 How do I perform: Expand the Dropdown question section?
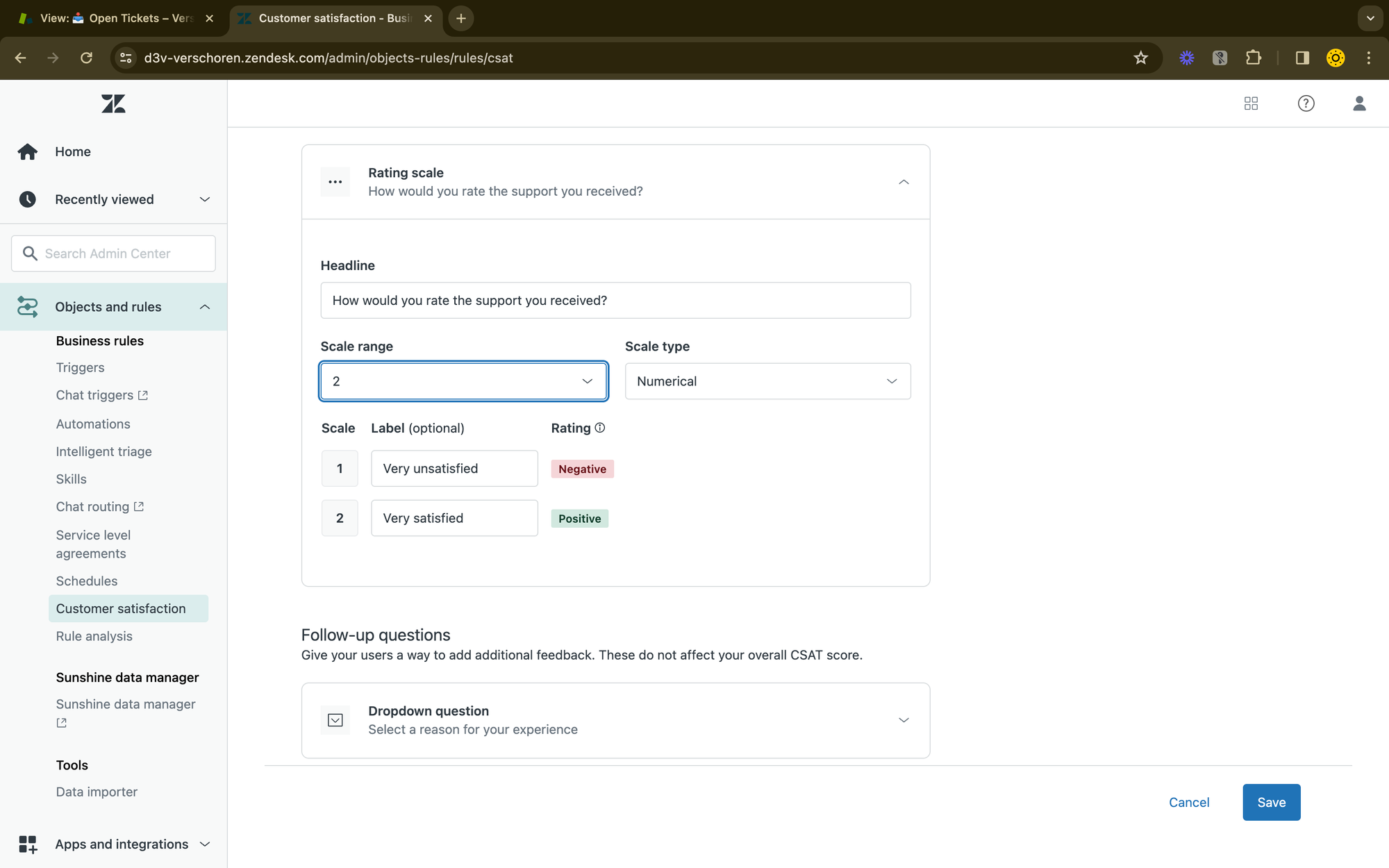904,720
